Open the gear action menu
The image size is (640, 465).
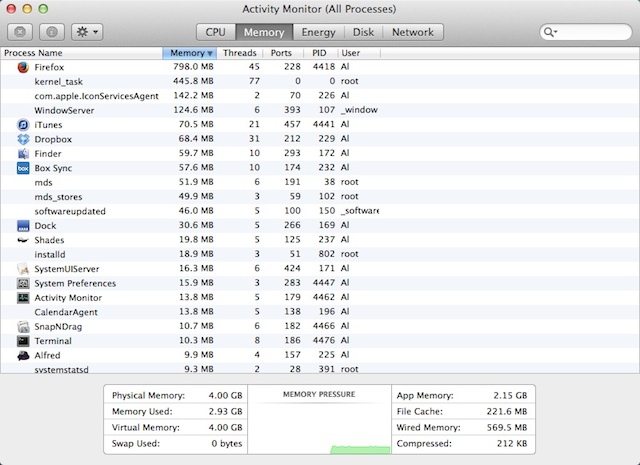point(87,32)
